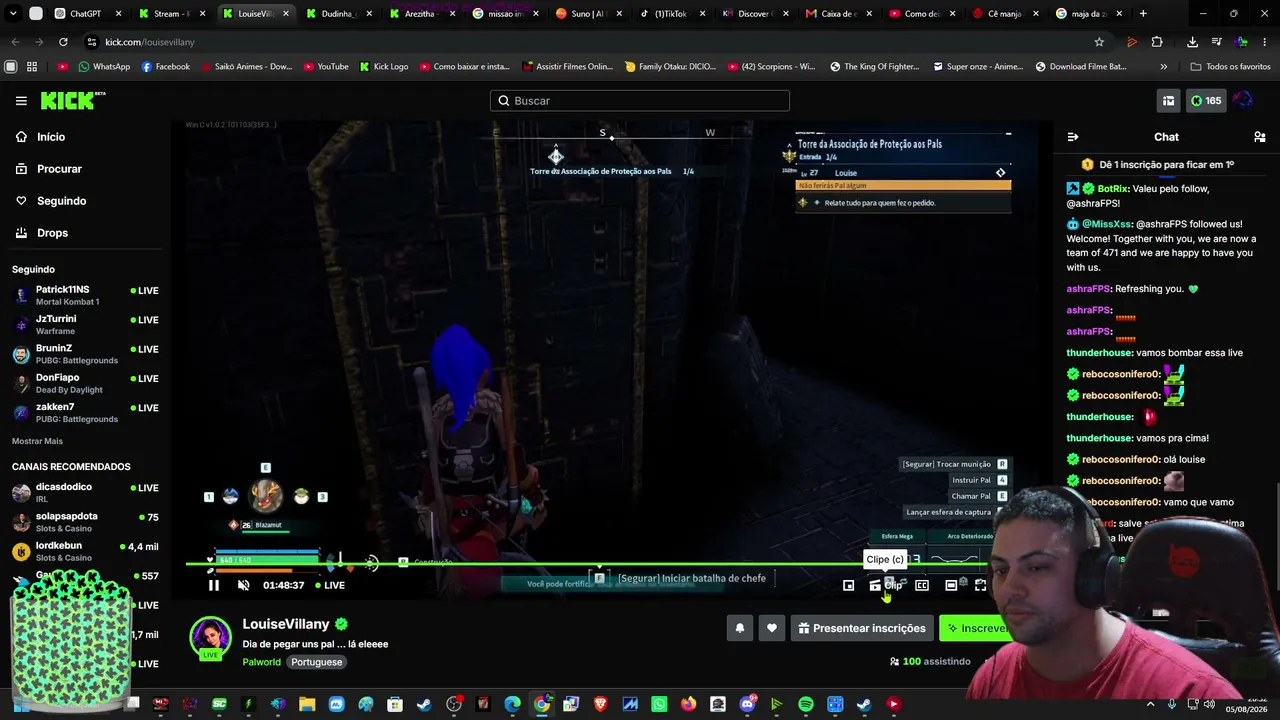Open the user profile avatar menu

click(1243, 101)
